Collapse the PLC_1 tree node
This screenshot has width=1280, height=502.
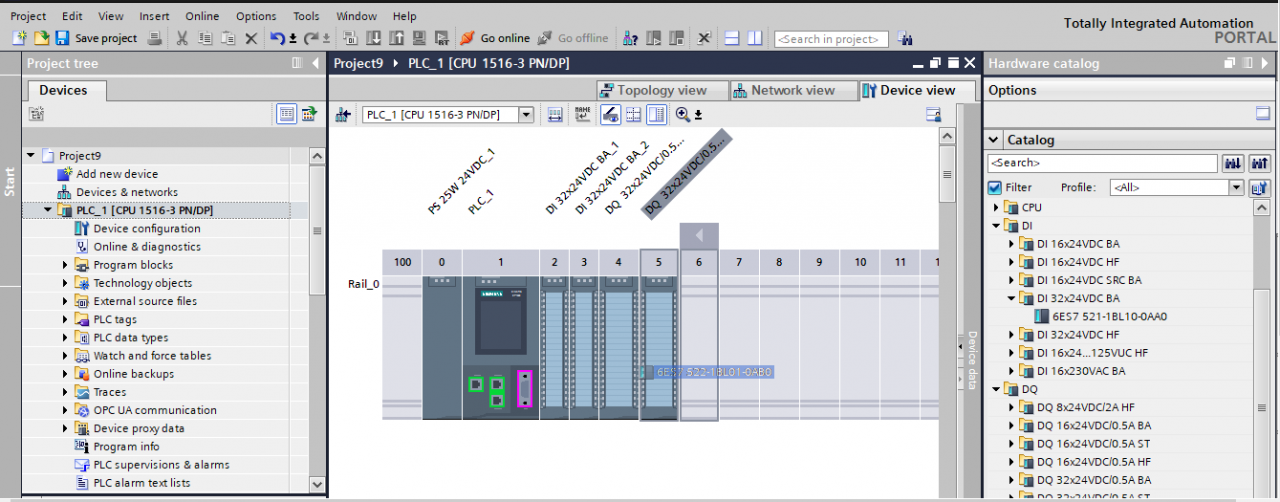pos(48,211)
